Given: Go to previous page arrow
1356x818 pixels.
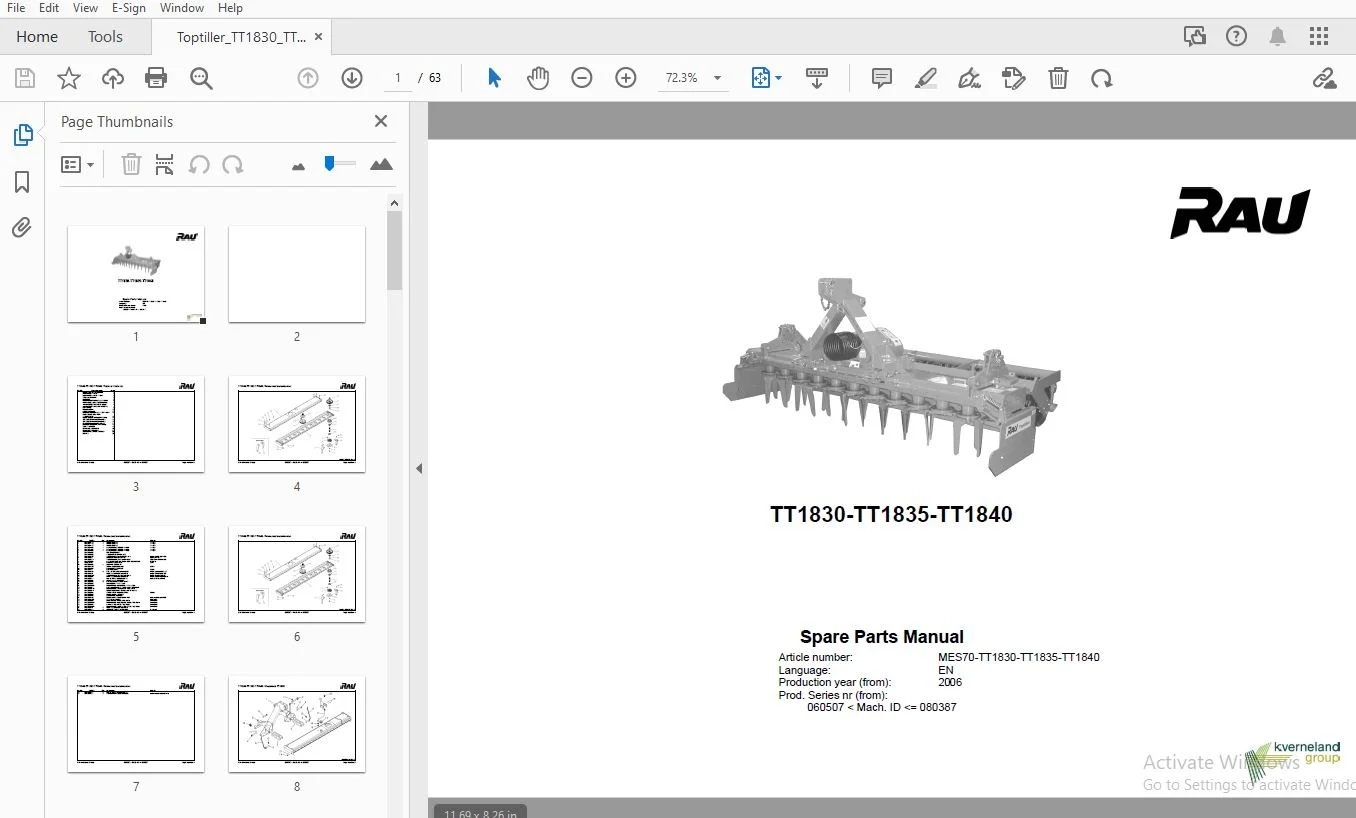Looking at the screenshot, I should [x=308, y=78].
